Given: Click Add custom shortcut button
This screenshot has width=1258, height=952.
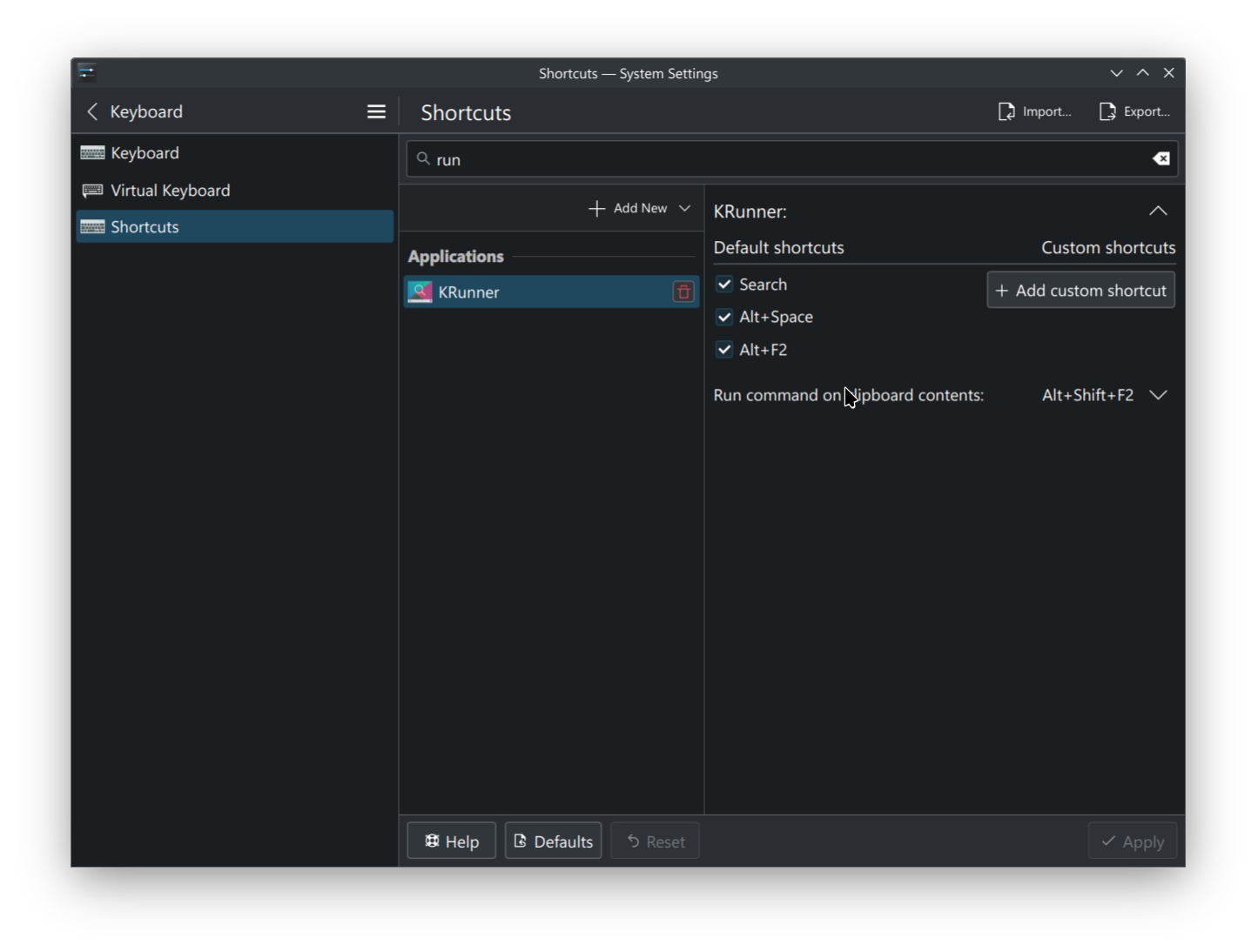Looking at the screenshot, I should 1080,291.
